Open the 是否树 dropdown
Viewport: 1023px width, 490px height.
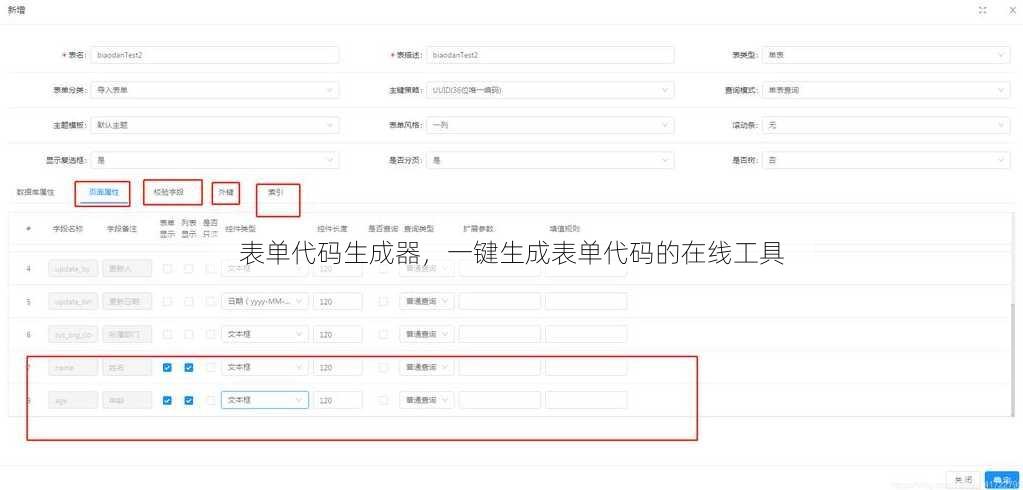886,160
